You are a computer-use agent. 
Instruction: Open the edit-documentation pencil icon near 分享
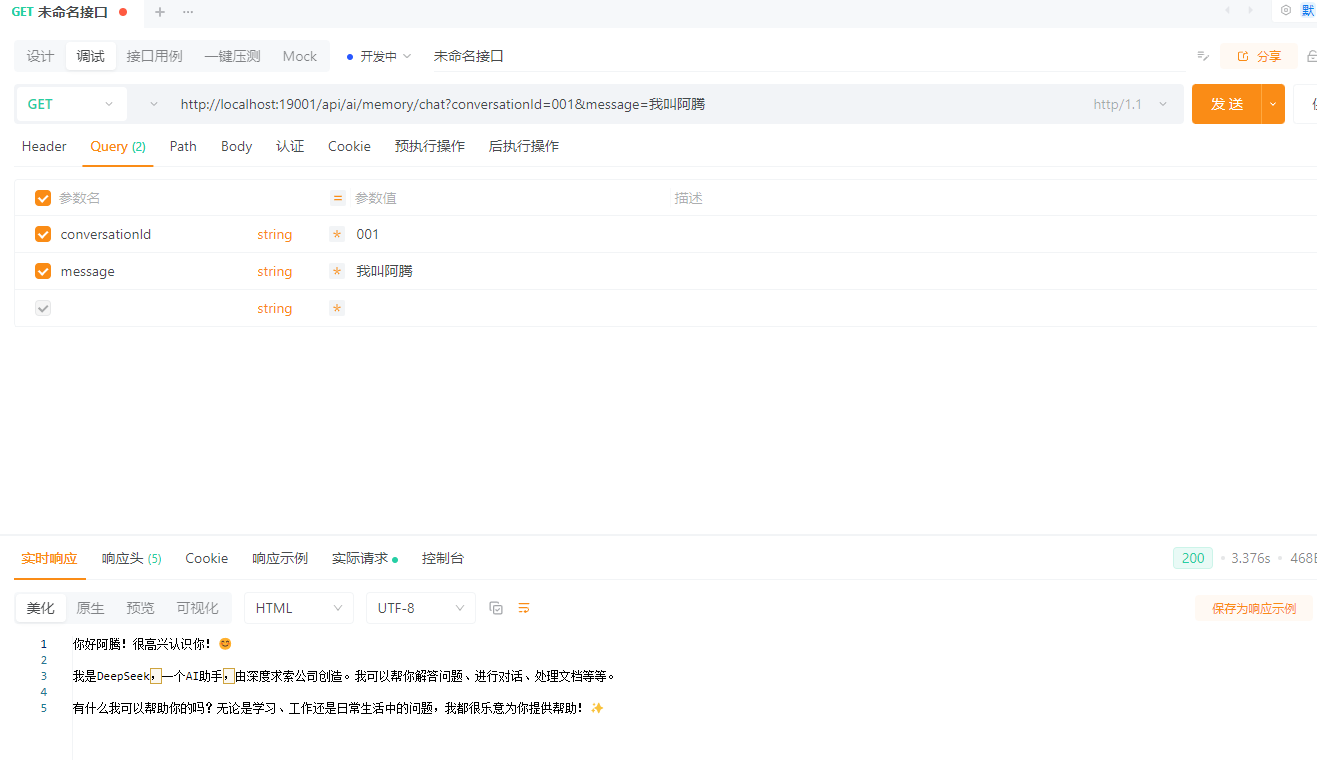click(x=1203, y=56)
